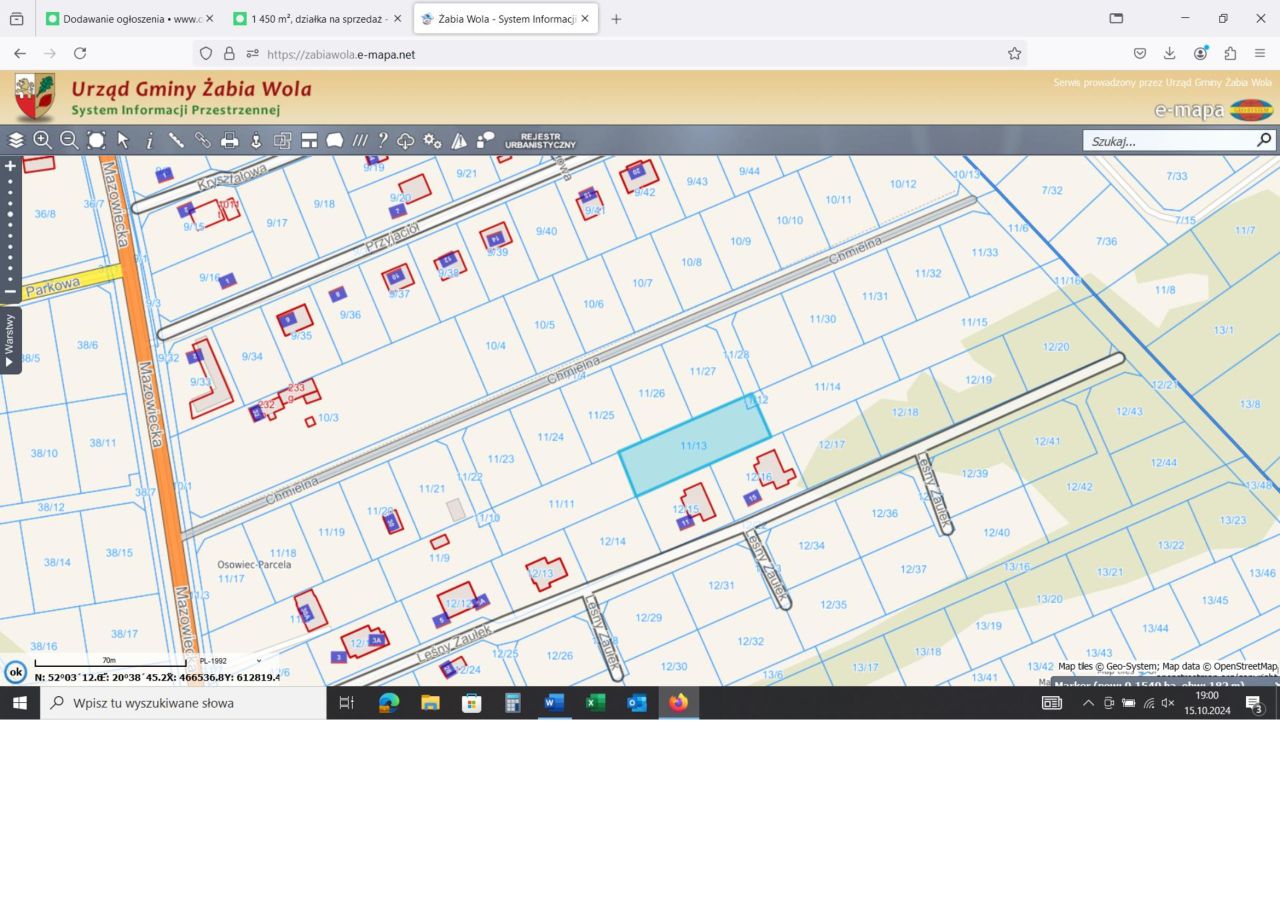The image size is (1280, 905).
Task: Show hidden system tray icons in taskbar
Action: pyautogui.click(x=1088, y=703)
